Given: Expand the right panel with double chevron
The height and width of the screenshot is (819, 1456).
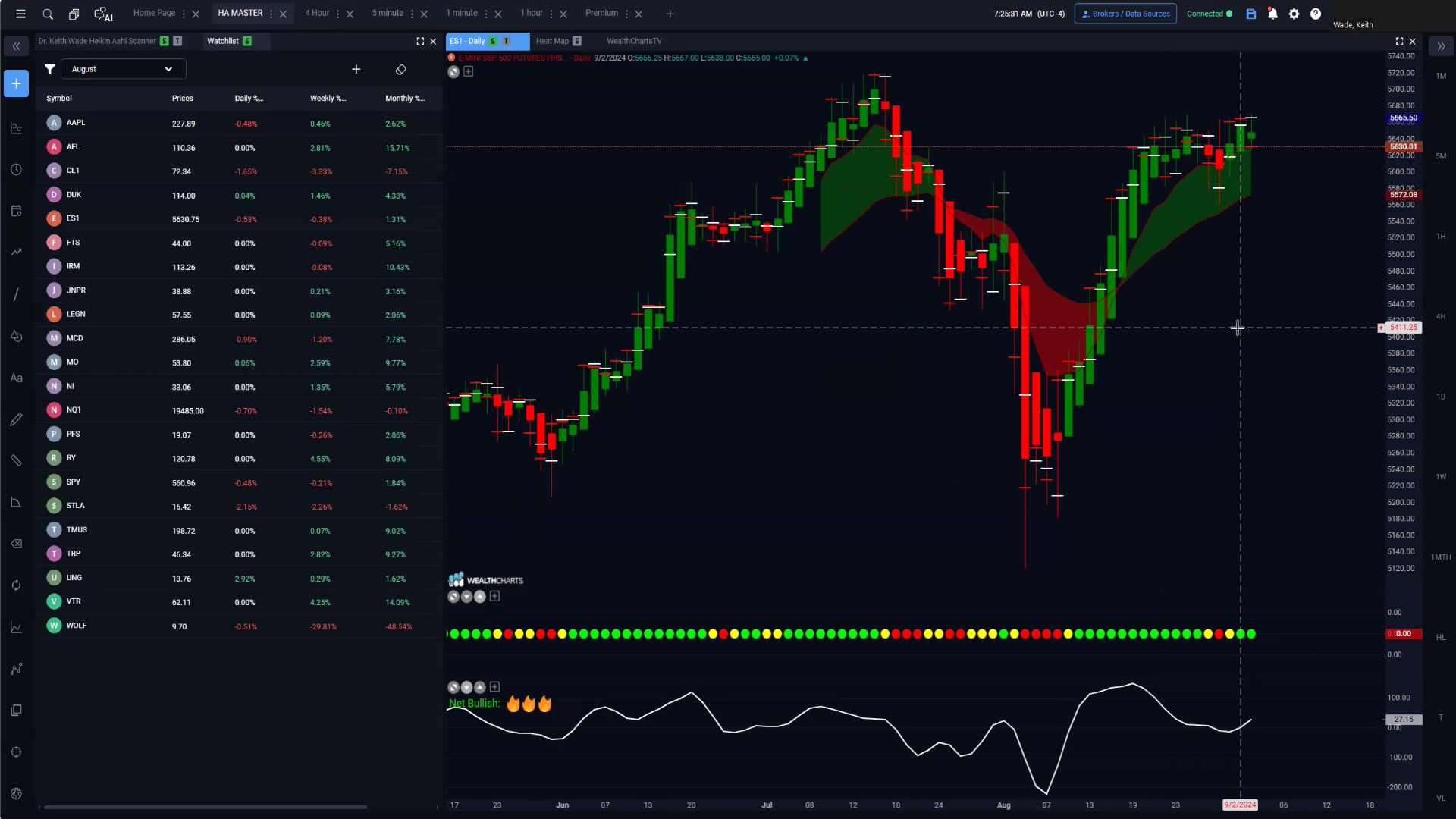Looking at the screenshot, I should (x=1441, y=46).
